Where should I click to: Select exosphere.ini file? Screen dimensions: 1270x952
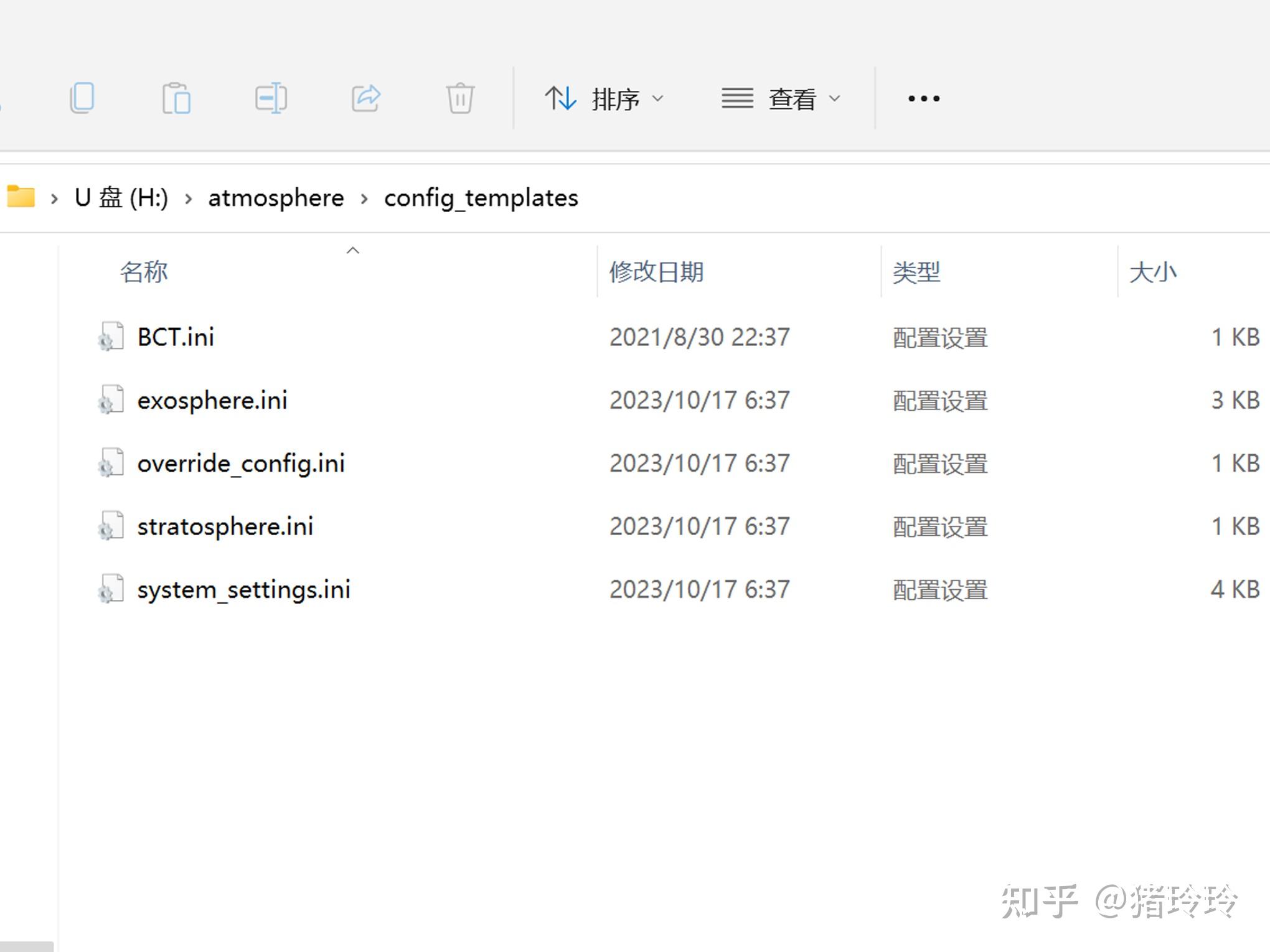tap(212, 400)
